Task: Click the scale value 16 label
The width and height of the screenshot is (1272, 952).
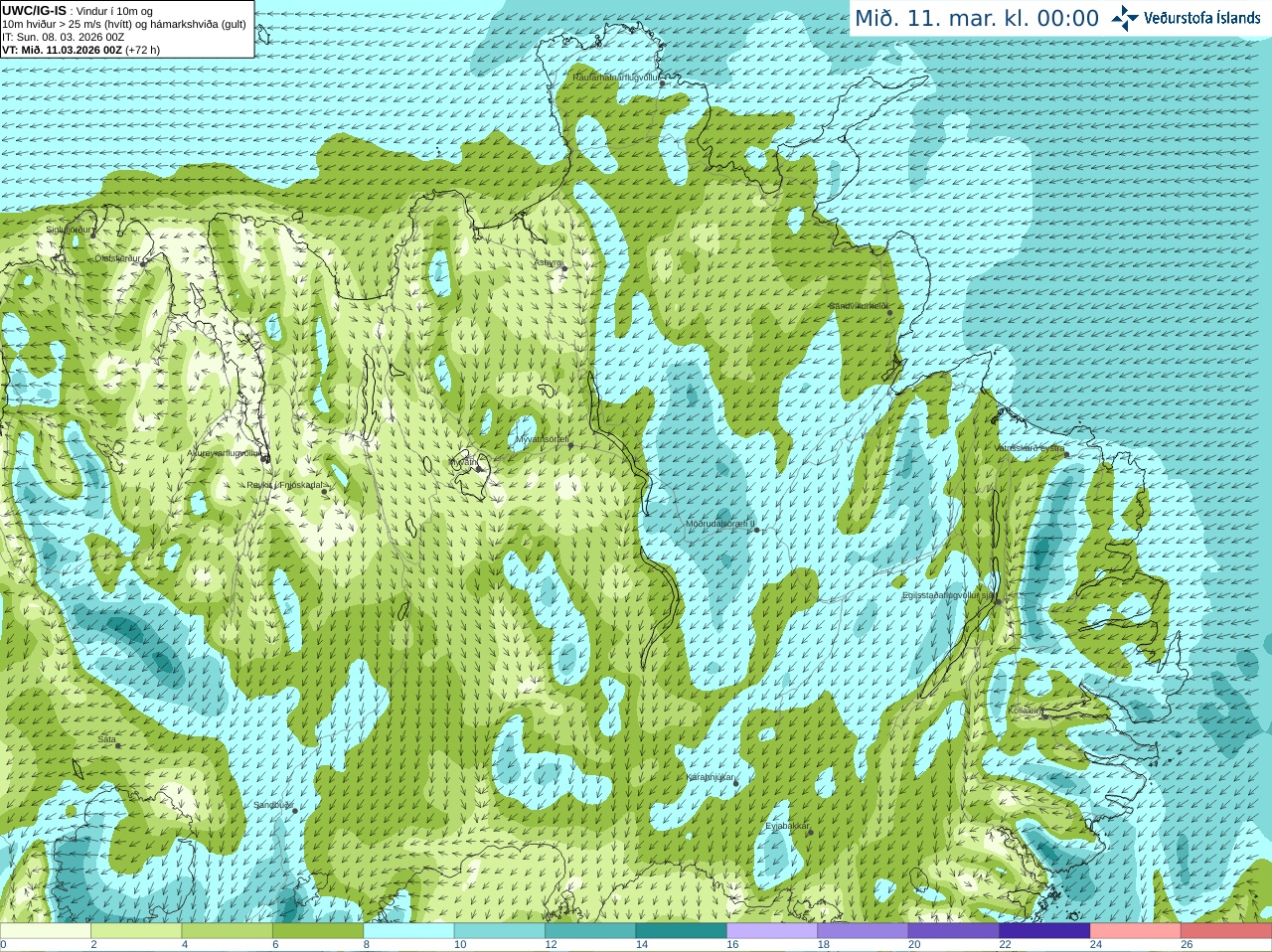Action: 732,945
